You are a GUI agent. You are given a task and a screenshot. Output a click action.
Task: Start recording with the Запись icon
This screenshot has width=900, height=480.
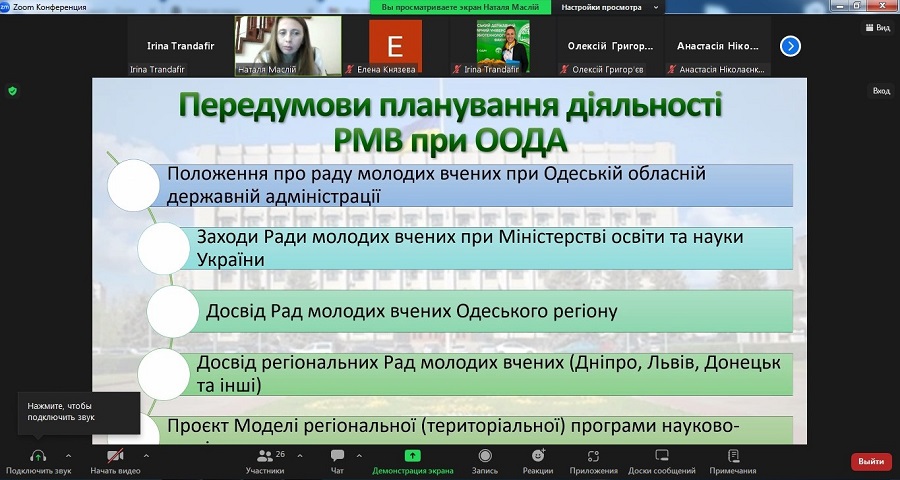click(x=484, y=455)
